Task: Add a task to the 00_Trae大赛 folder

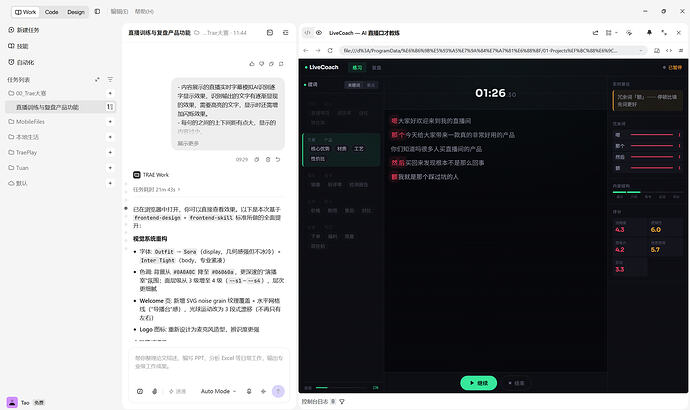Action: click(x=110, y=93)
